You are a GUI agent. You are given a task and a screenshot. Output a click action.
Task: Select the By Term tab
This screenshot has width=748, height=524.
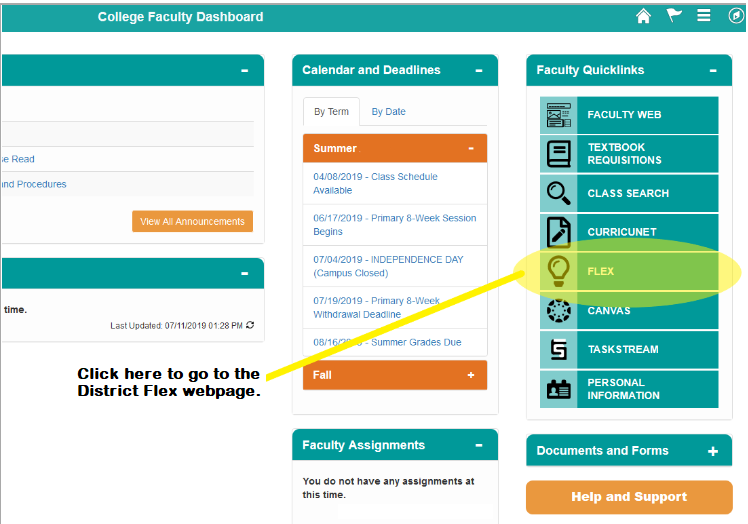331,112
